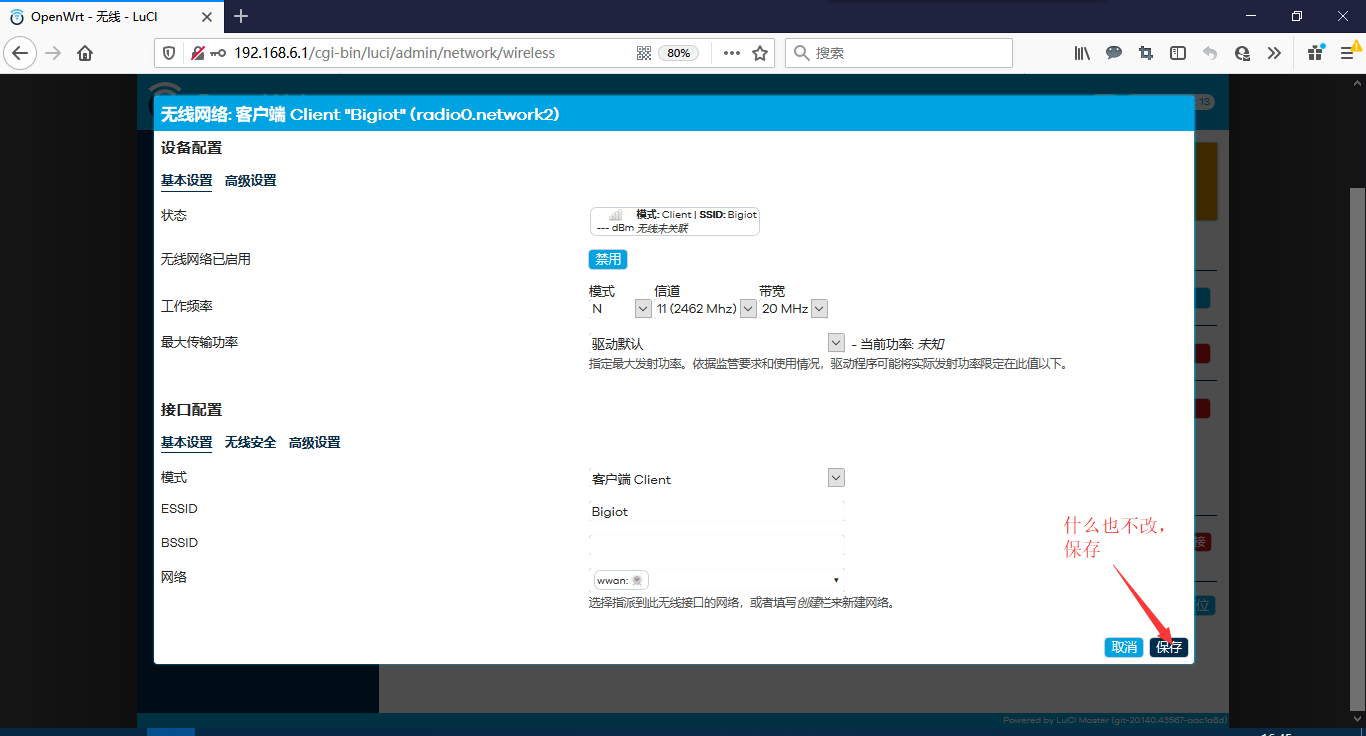Open page actions three-dot menu
This screenshot has height=736, width=1366.
[x=732, y=53]
